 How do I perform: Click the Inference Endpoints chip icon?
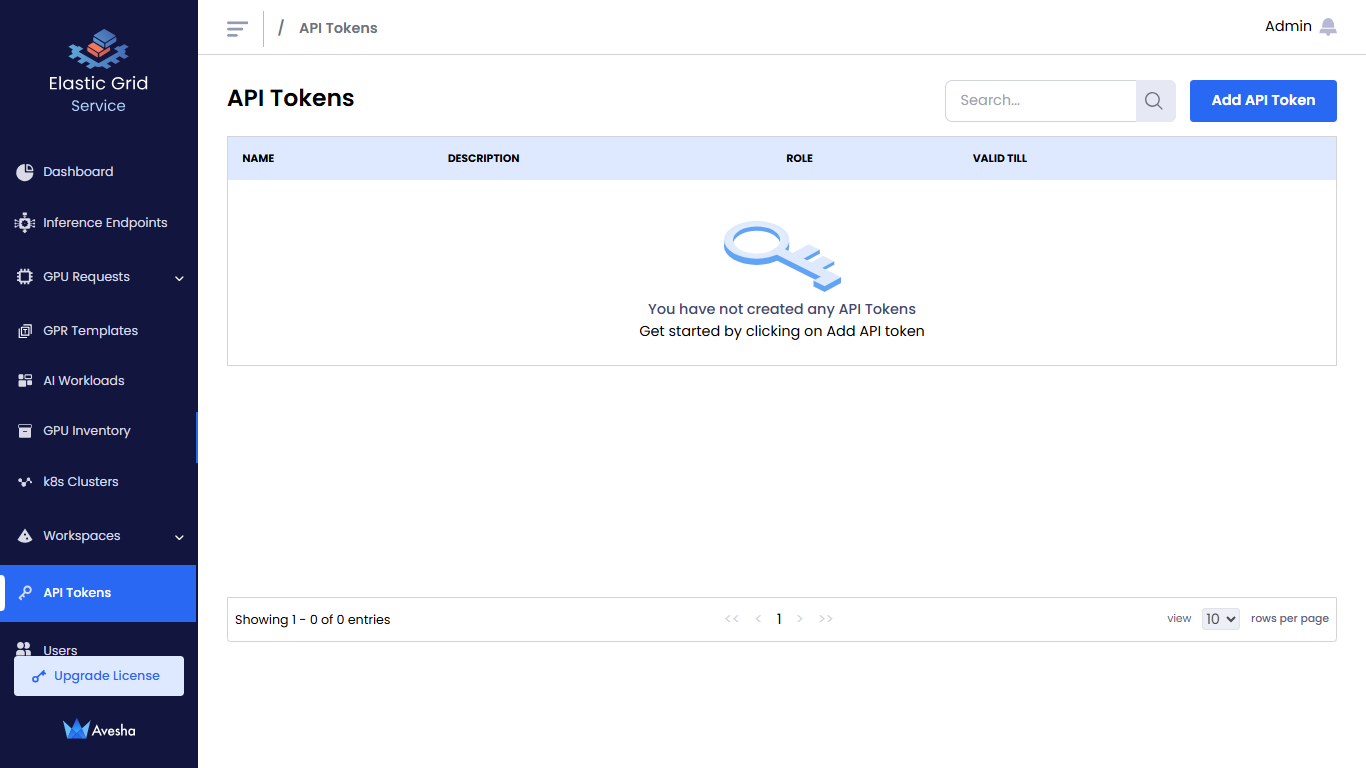pyautogui.click(x=25, y=223)
